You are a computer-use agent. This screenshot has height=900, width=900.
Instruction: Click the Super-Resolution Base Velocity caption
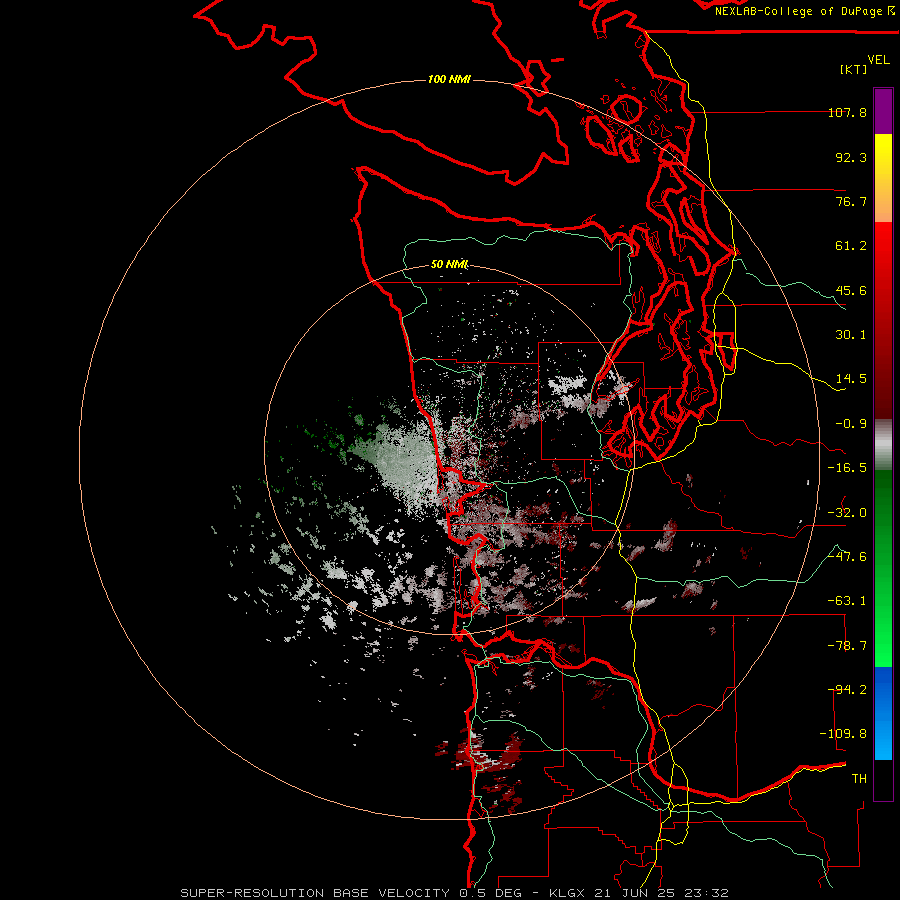coord(454,893)
